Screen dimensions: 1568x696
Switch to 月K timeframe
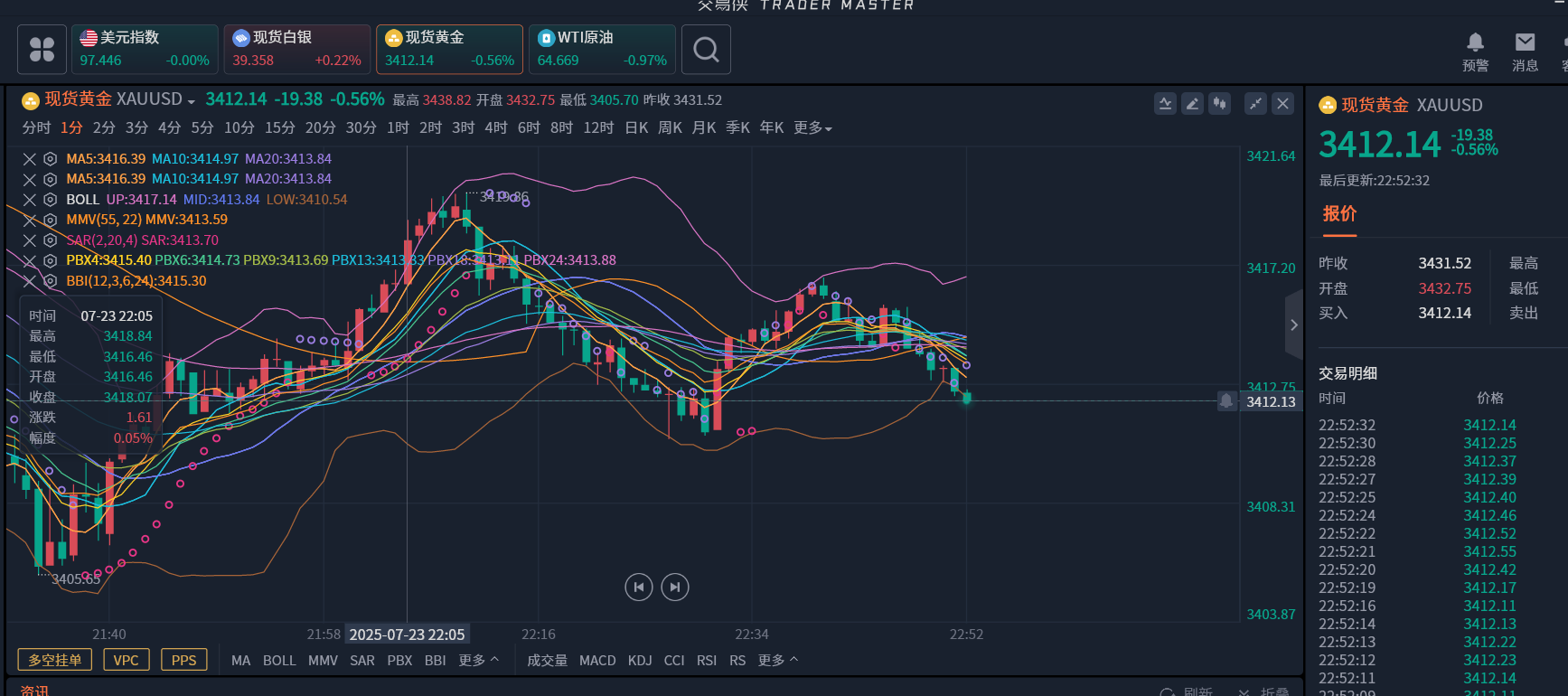(x=704, y=128)
